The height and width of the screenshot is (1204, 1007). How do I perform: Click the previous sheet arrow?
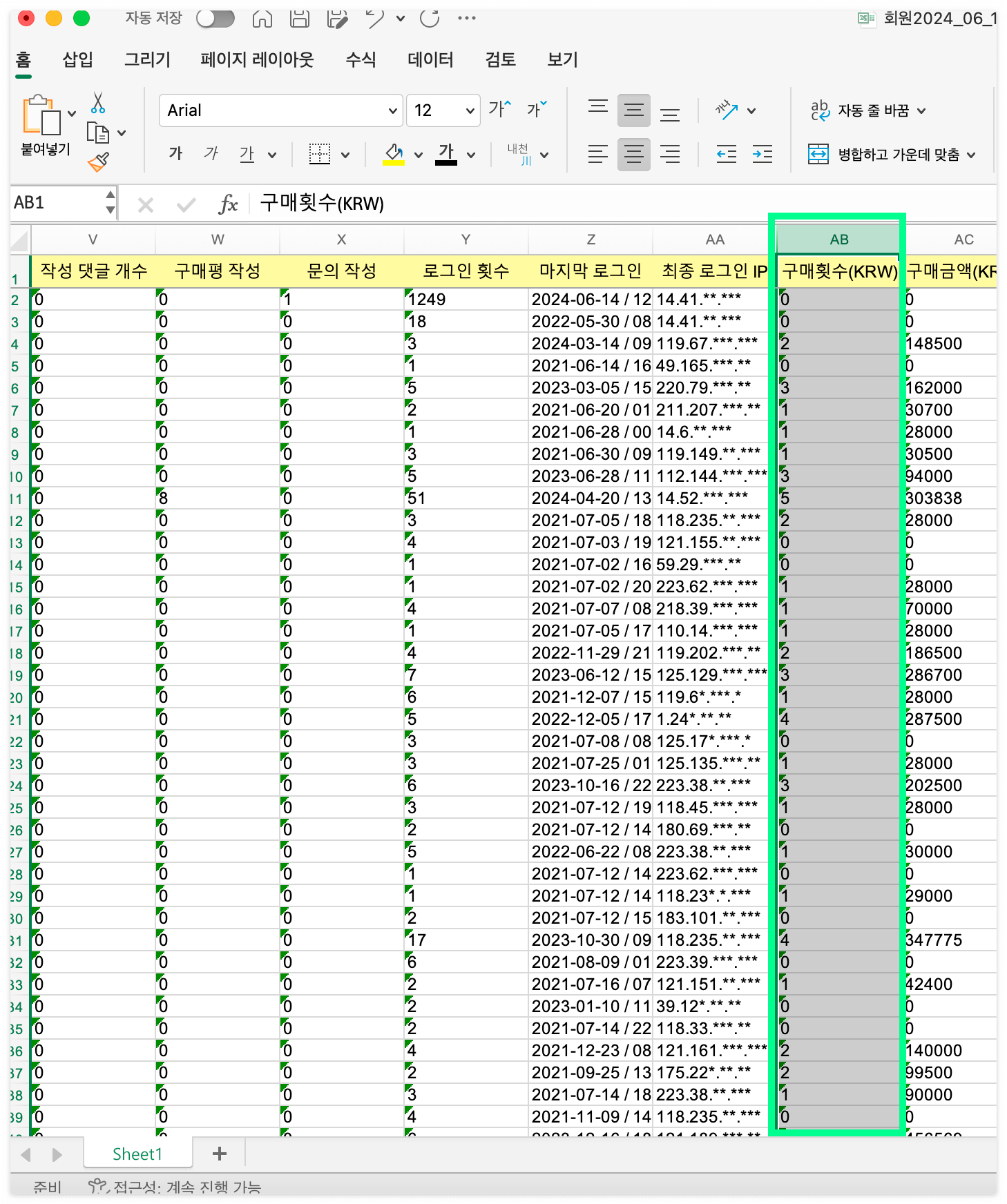(x=26, y=1154)
